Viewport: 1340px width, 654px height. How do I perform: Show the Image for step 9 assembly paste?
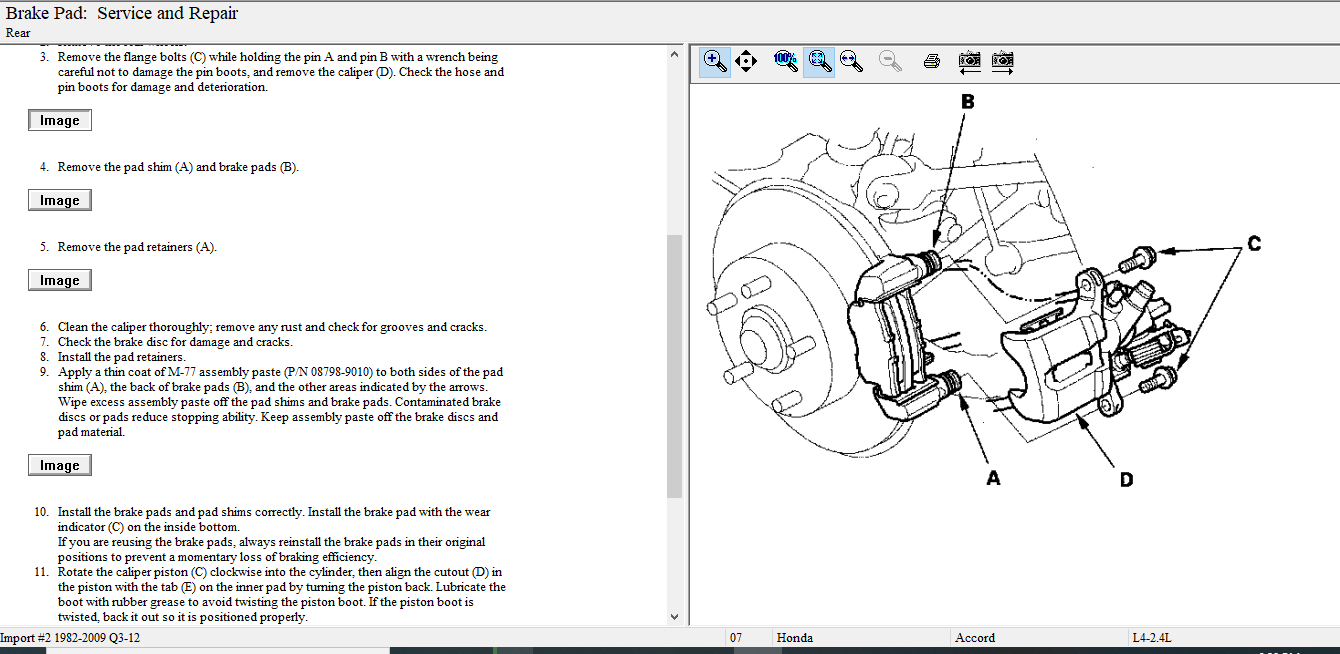(x=60, y=466)
